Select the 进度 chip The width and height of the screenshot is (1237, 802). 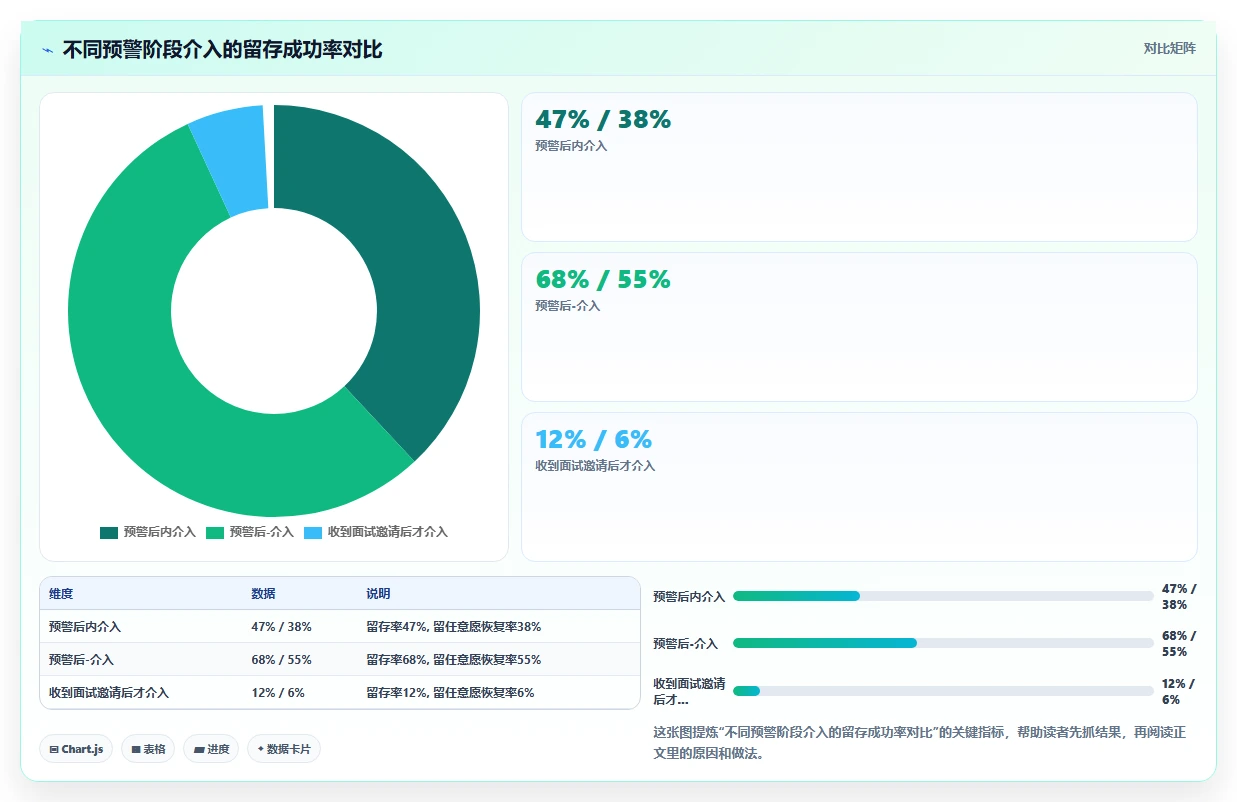pyautogui.click(x=211, y=749)
